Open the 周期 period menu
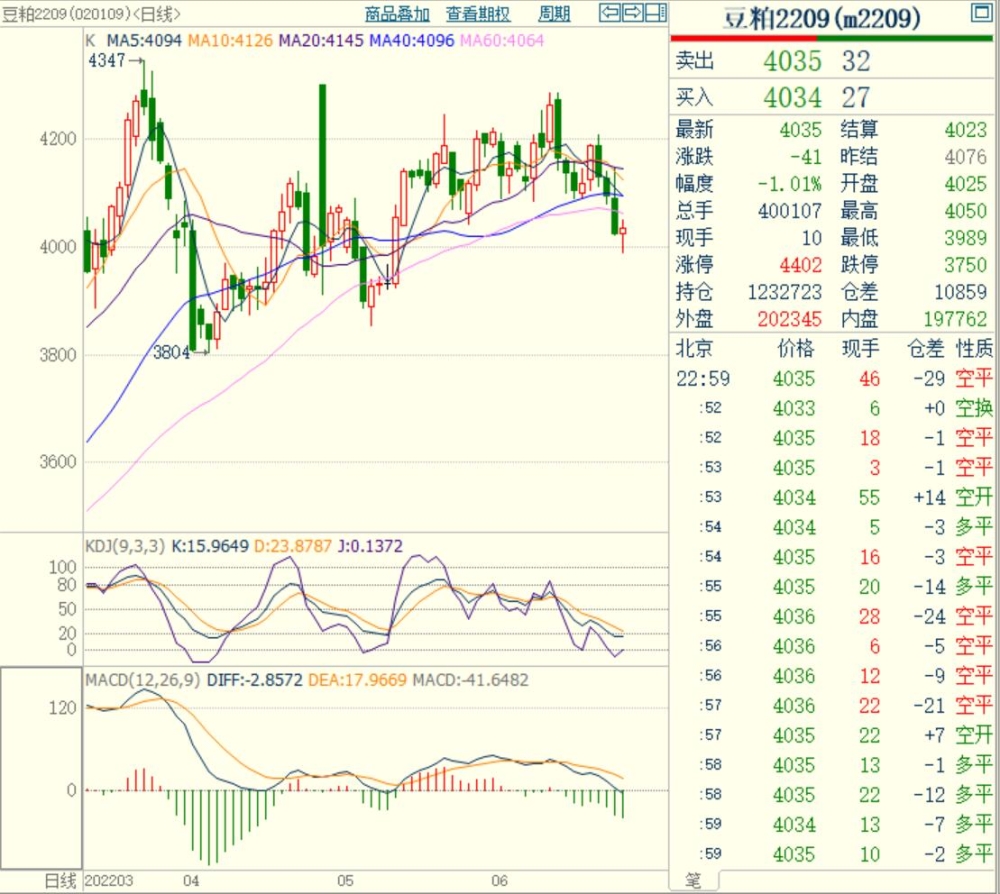 [554, 14]
